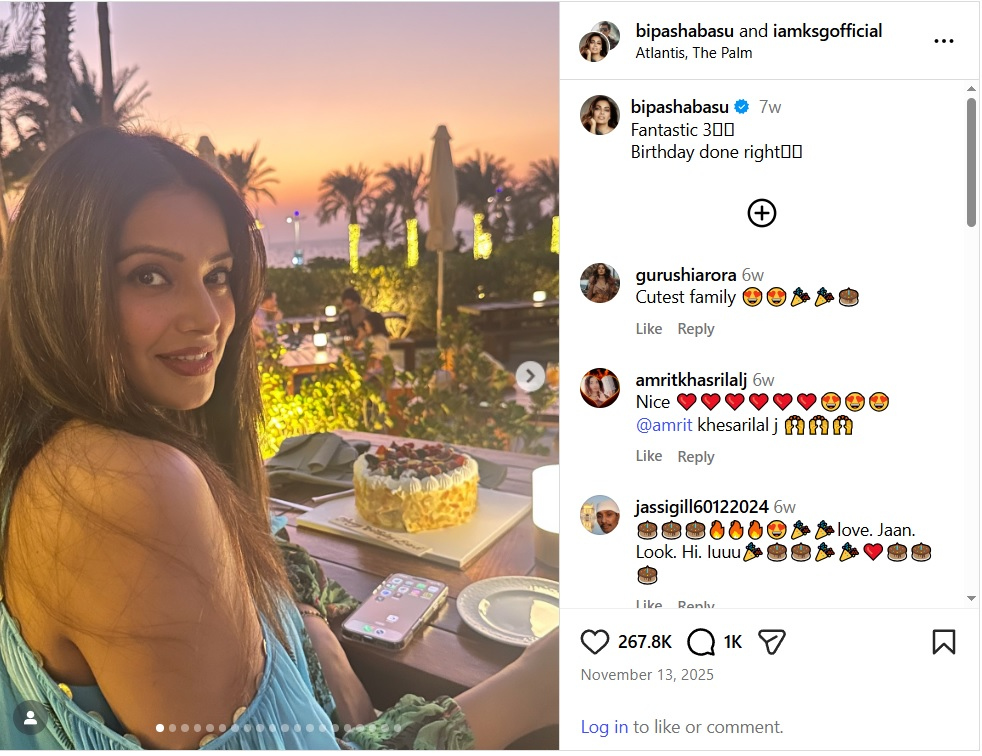Share the post with the paper plane icon
This screenshot has width=982, height=756.
[x=771, y=641]
